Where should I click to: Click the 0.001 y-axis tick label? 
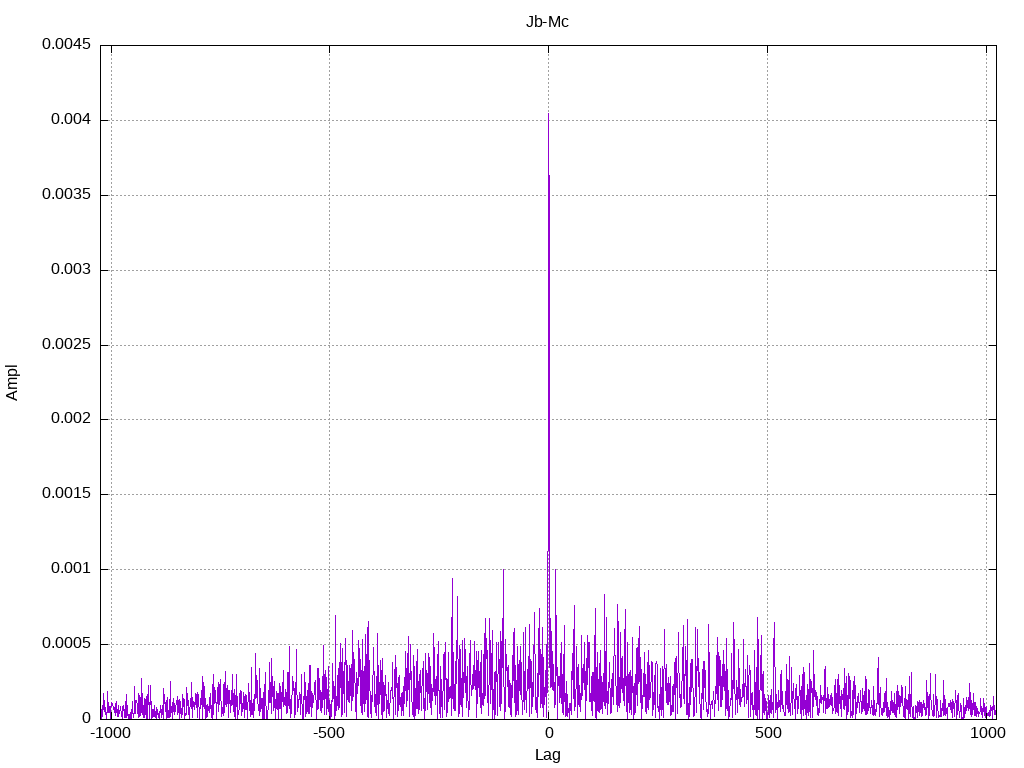click(70, 569)
